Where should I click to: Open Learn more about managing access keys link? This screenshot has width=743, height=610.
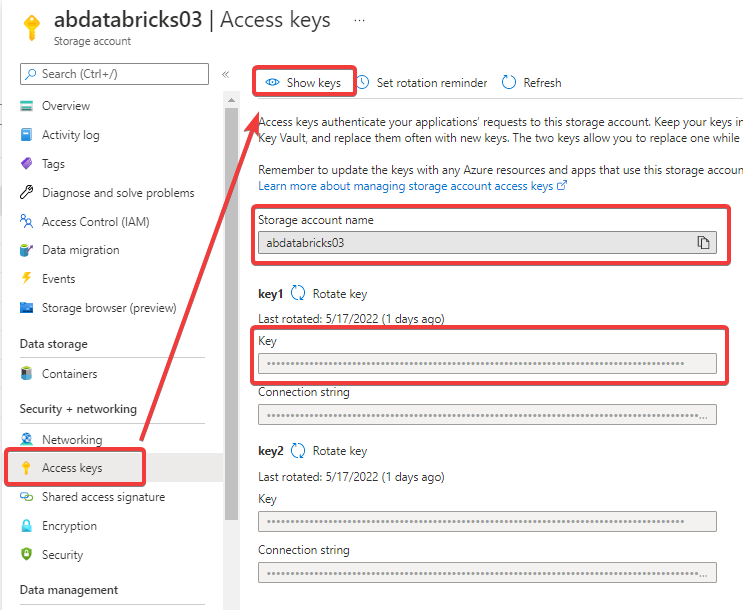412,186
